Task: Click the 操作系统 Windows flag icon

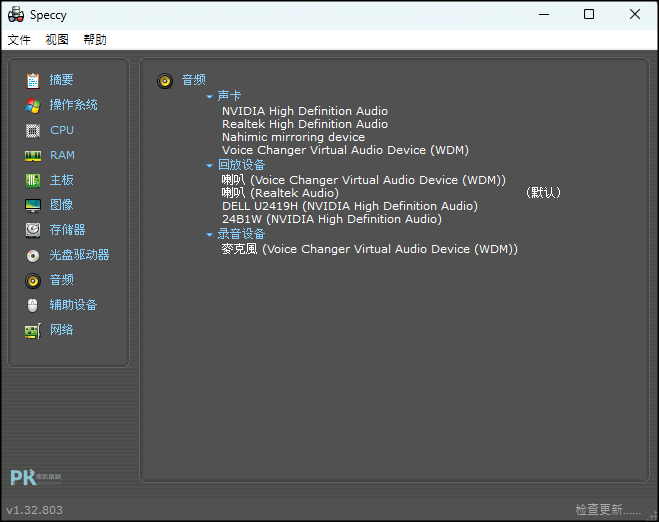Action: [x=33, y=105]
